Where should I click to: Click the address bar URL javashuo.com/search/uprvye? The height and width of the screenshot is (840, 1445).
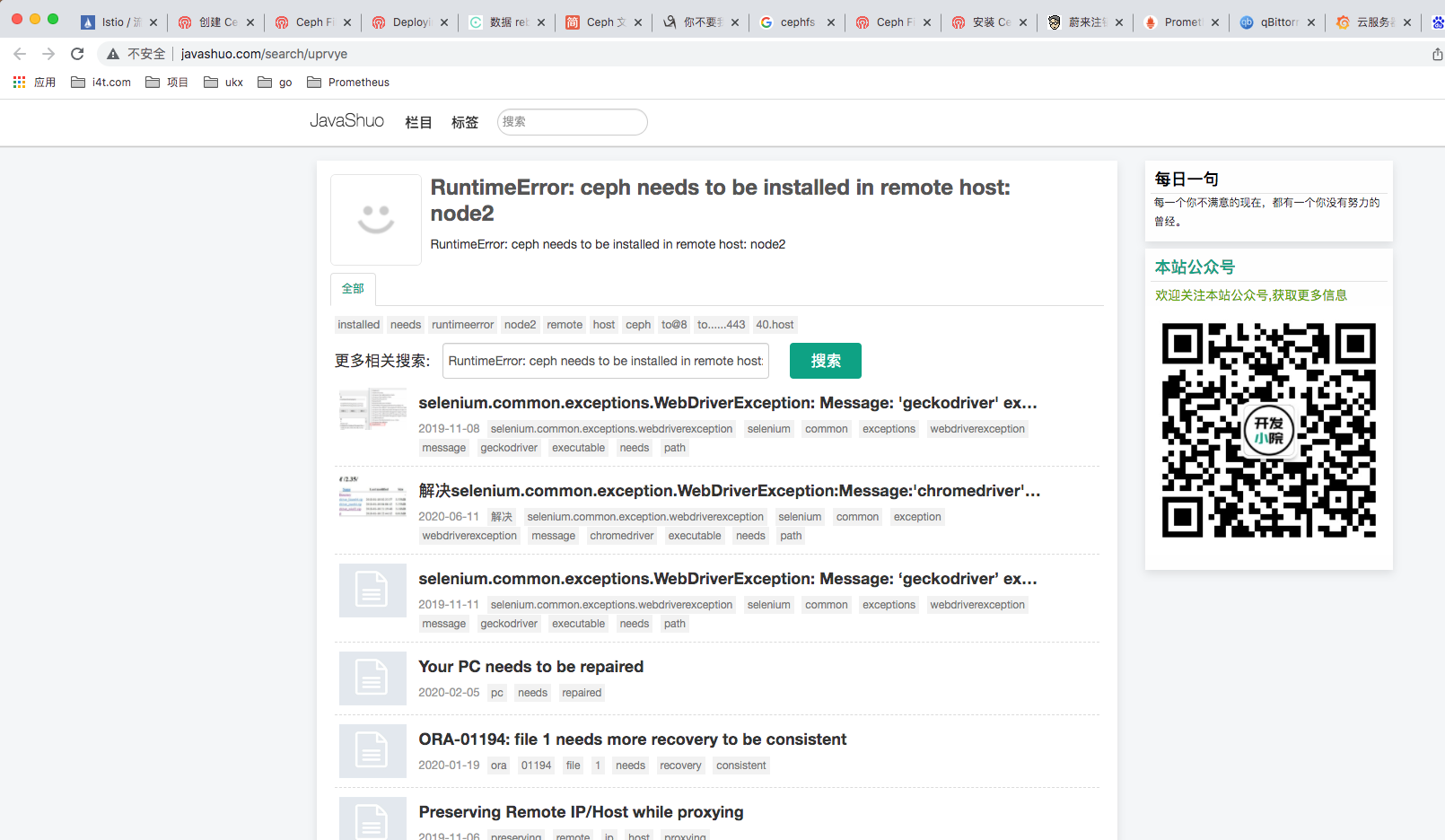[x=264, y=54]
